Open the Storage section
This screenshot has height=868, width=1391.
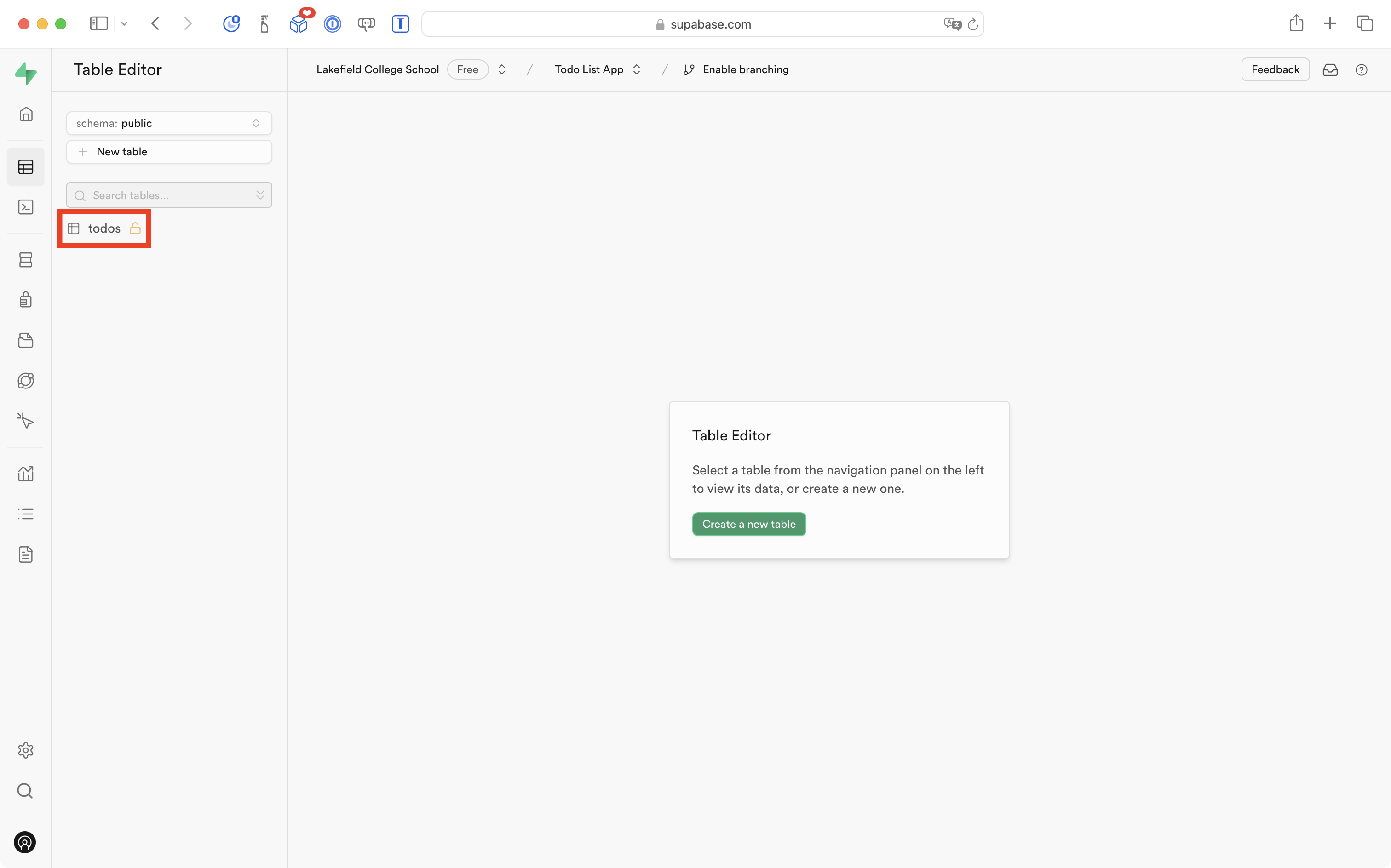26,340
